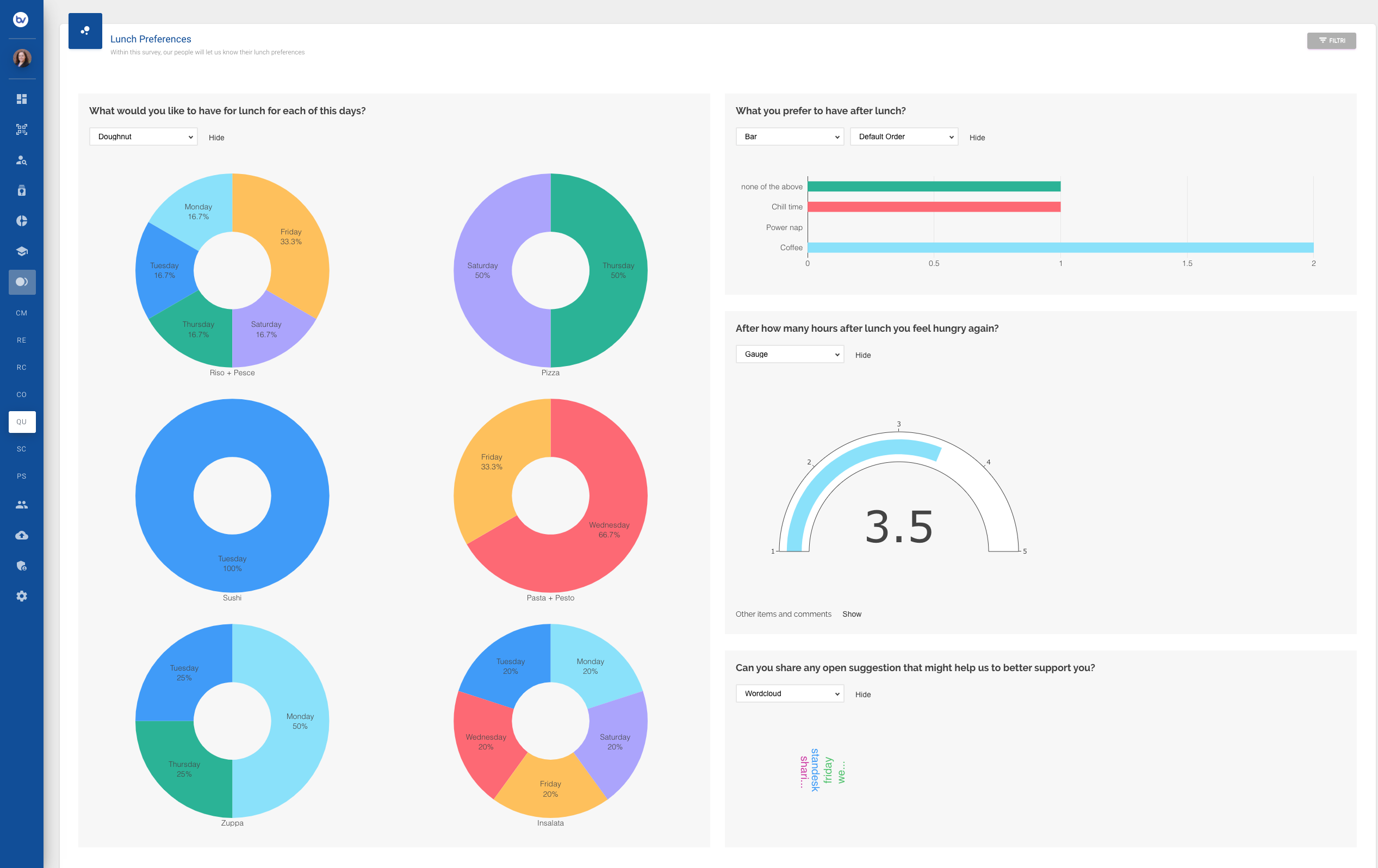
Task: Open the dashboard grid icon in sidebar
Action: pyautogui.click(x=22, y=98)
